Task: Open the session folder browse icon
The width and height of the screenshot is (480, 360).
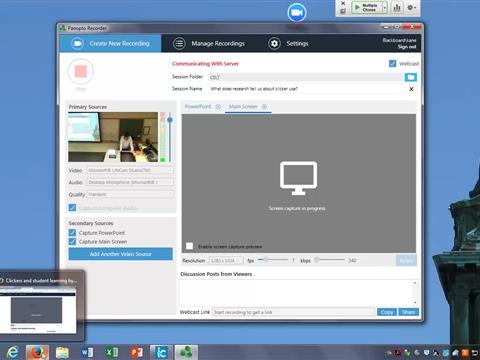Action: click(411, 77)
